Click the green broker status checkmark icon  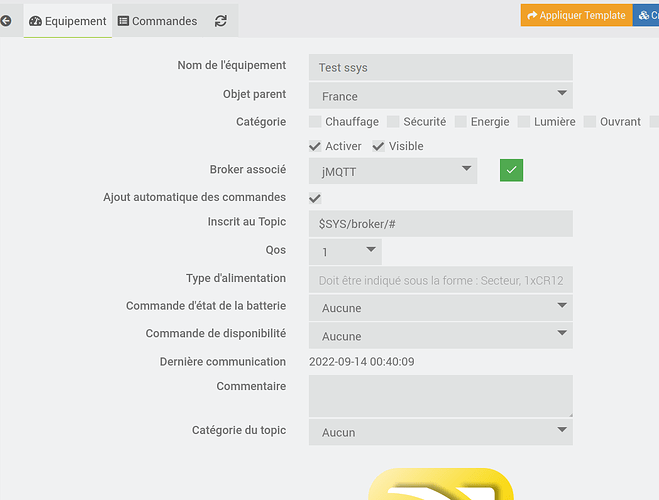click(x=511, y=170)
